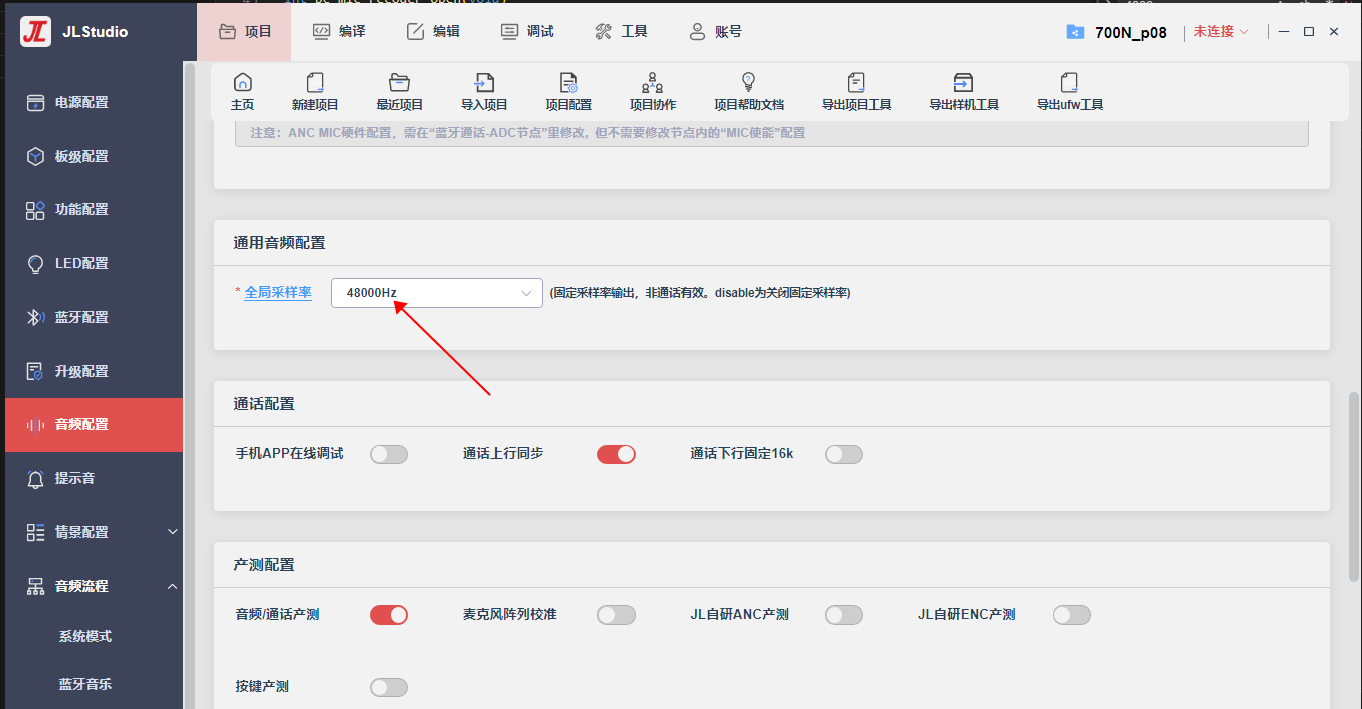
Task: Toggle 通话下行固定16k switch
Action: pyautogui.click(x=844, y=454)
